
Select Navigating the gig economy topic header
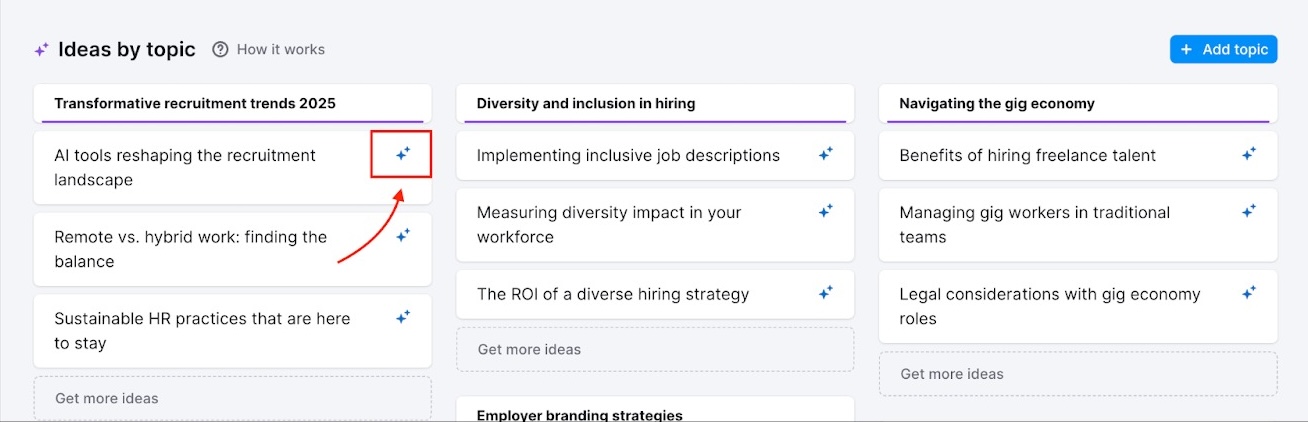tap(997, 103)
